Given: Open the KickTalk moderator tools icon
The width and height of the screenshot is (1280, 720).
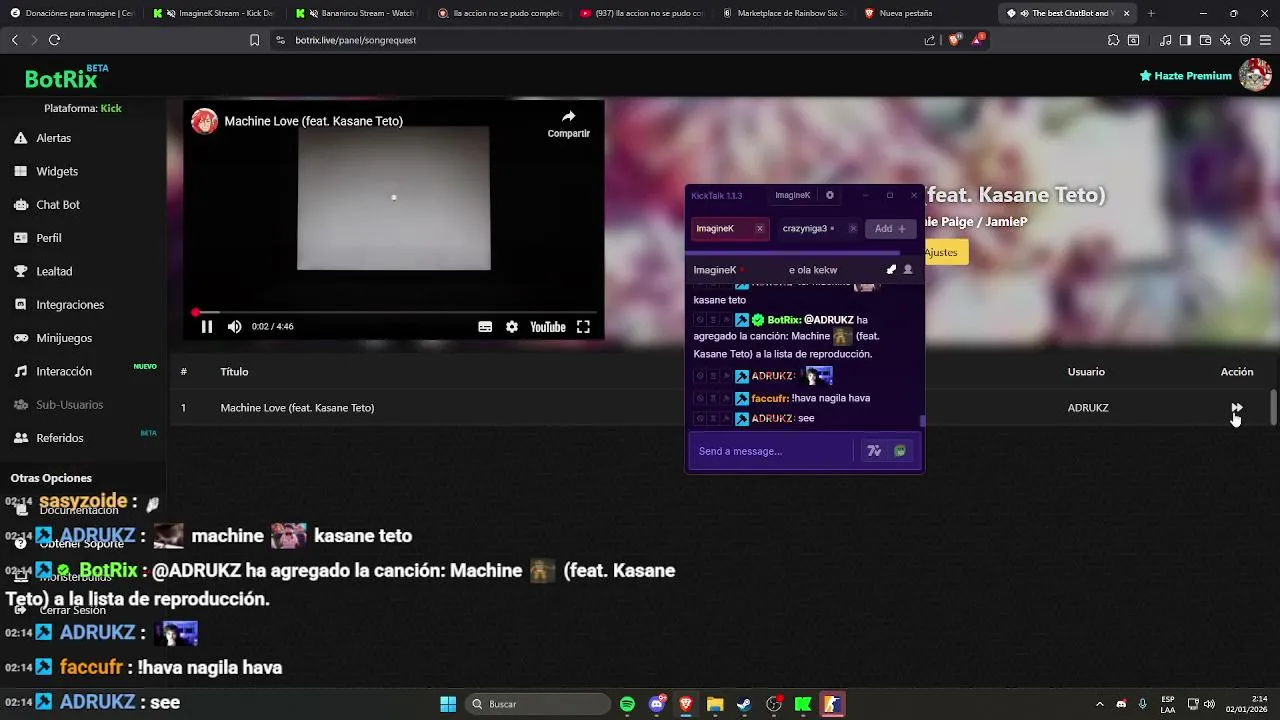Looking at the screenshot, I should [x=891, y=270].
